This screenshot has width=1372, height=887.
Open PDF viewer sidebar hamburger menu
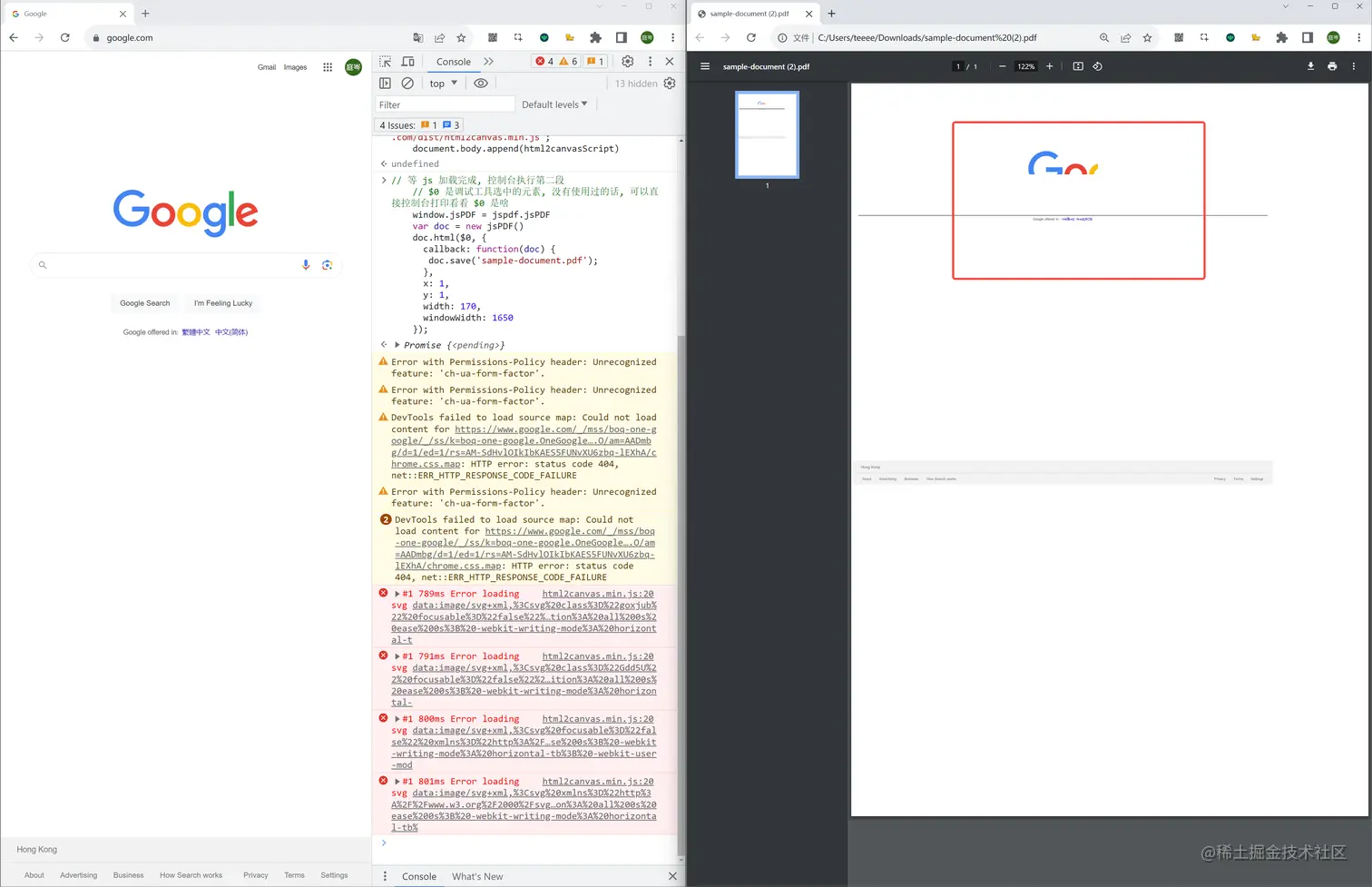[x=704, y=66]
